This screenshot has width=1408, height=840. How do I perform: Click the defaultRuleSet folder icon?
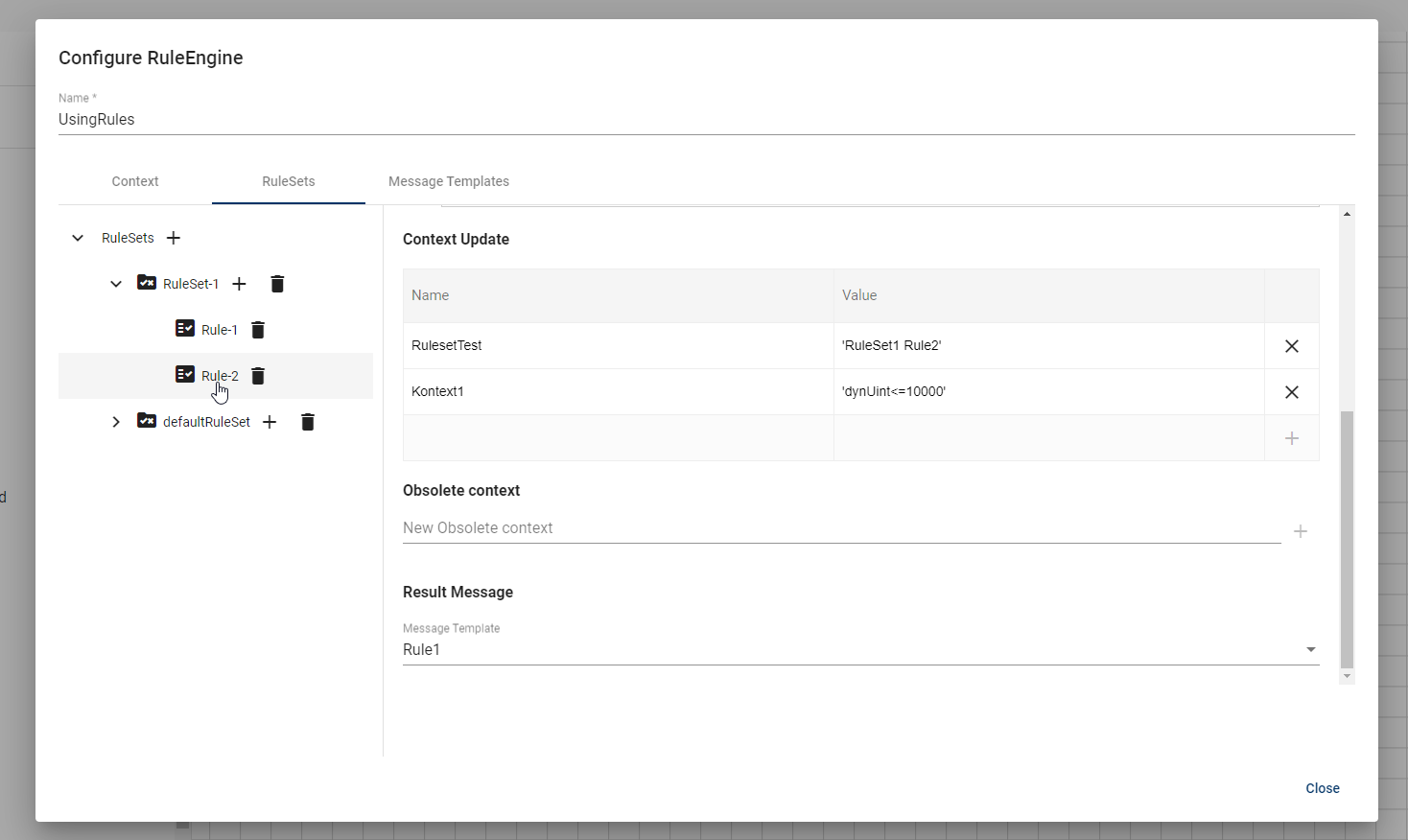coord(147,421)
